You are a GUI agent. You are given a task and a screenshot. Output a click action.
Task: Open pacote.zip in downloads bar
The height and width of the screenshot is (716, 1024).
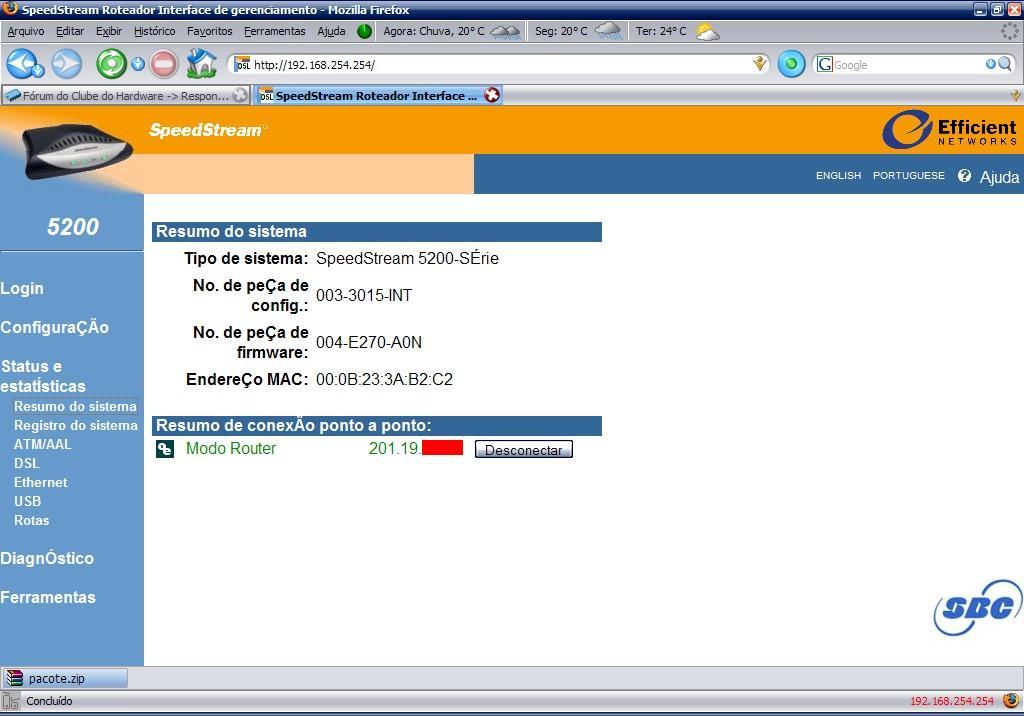coord(65,678)
